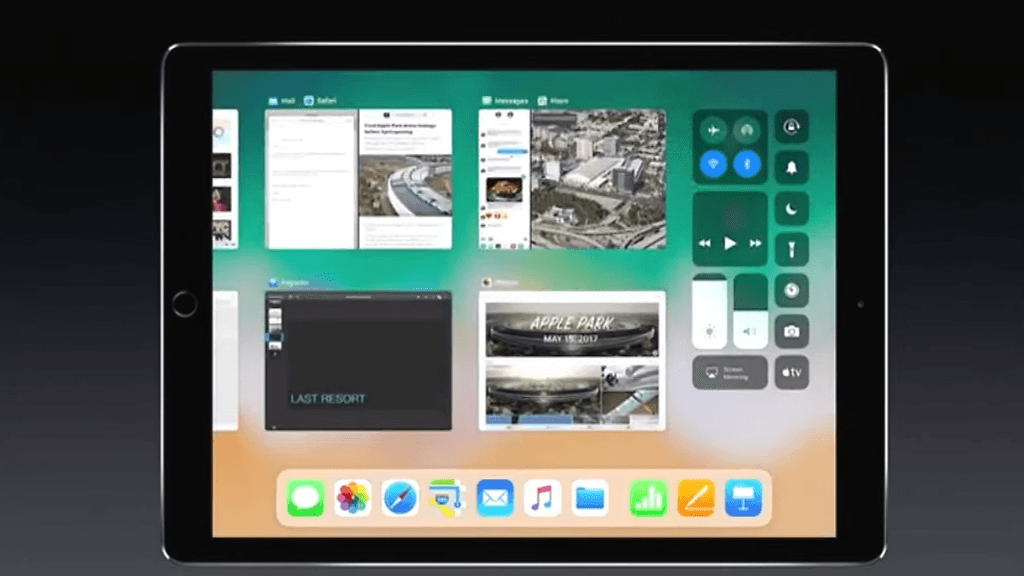This screenshot has width=1024, height=576.
Task: Turn off Wi-Fi in Control Center
Action: tap(713, 164)
